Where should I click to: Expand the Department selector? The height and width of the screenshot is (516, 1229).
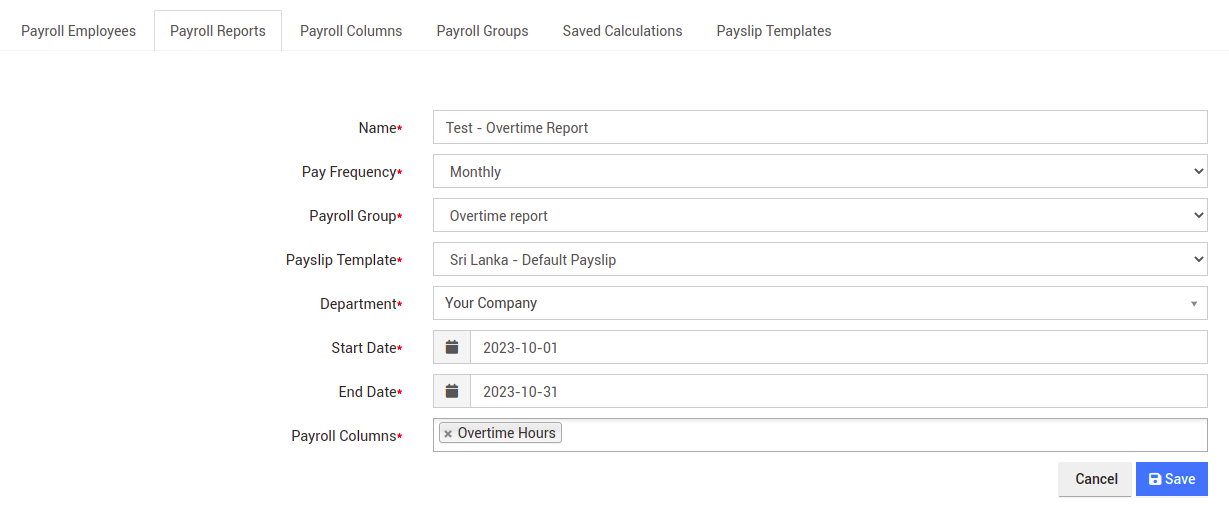coord(820,303)
